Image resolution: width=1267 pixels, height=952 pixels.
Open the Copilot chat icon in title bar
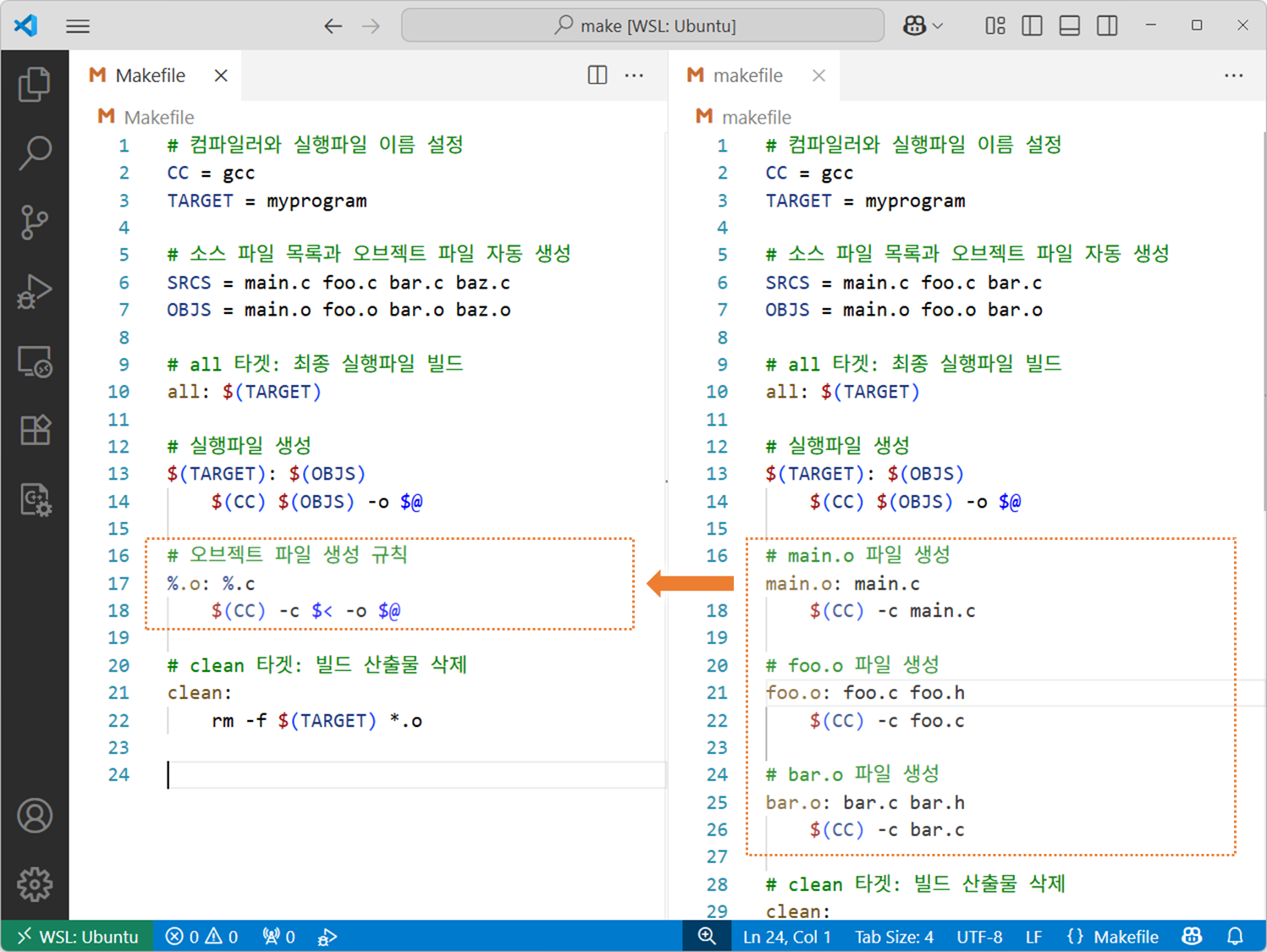tap(914, 25)
